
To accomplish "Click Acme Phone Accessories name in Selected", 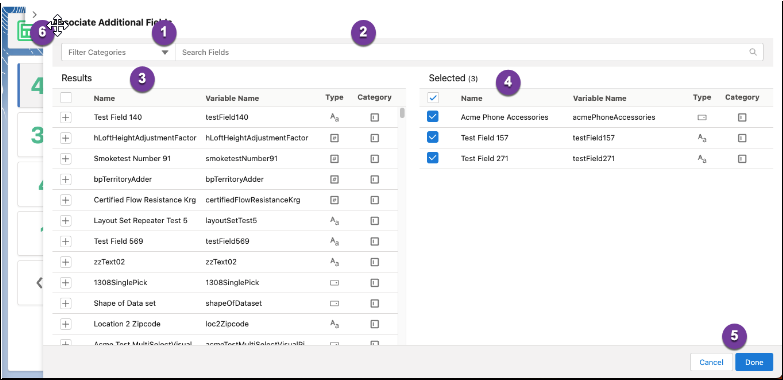I will coord(504,117).
